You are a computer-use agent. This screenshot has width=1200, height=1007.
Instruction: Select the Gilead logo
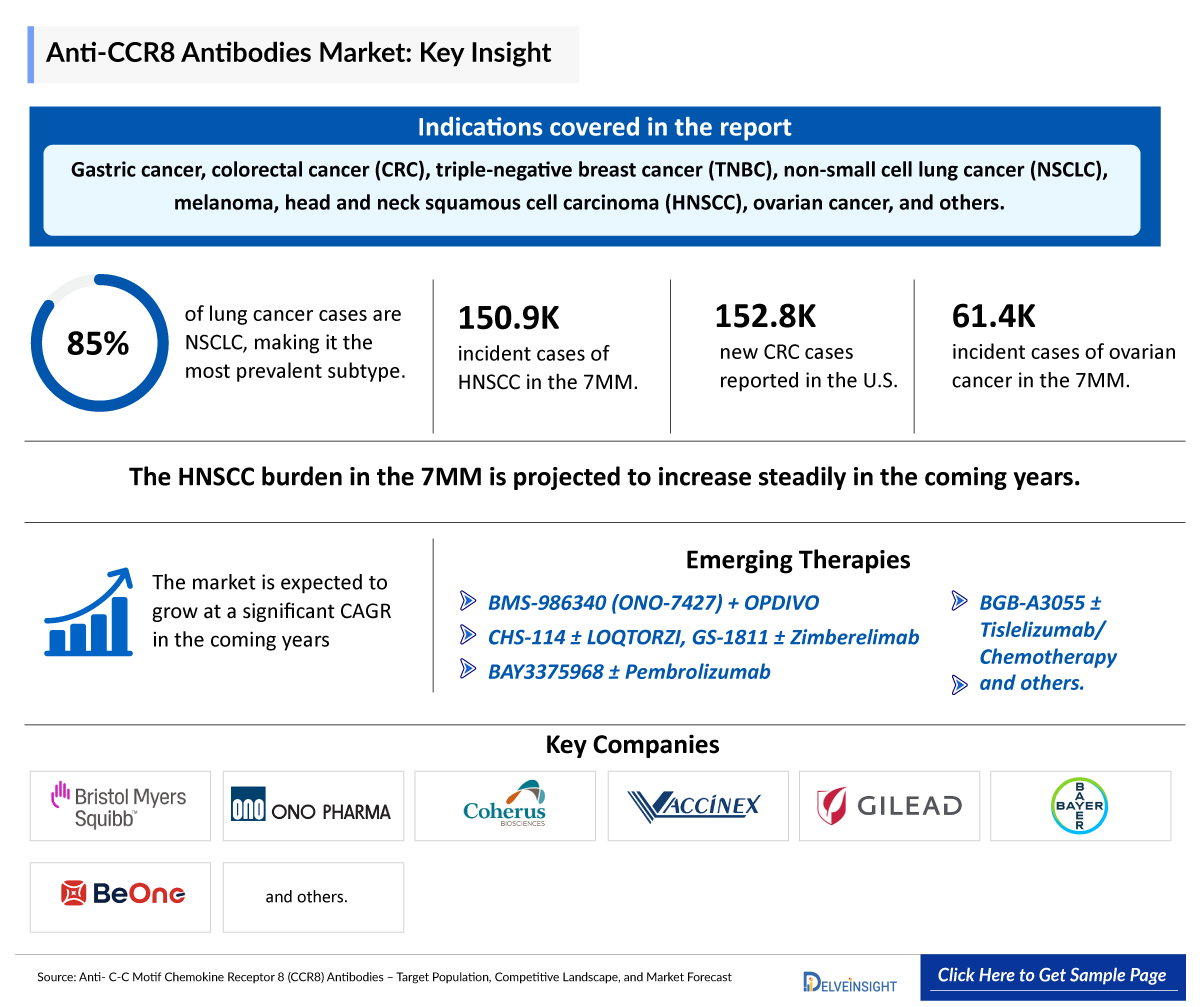pyautogui.click(x=888, y=805)
